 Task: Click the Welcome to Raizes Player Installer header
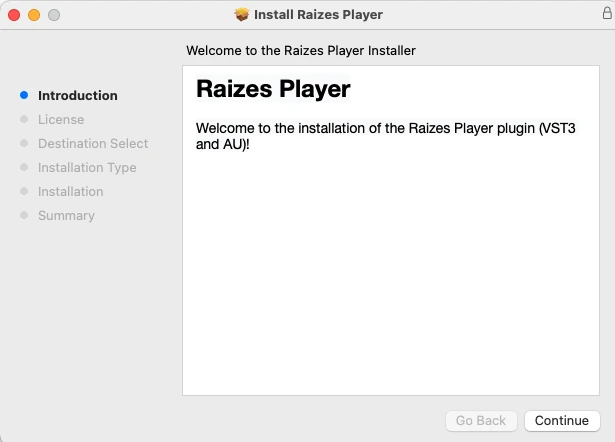click(301, 51)
